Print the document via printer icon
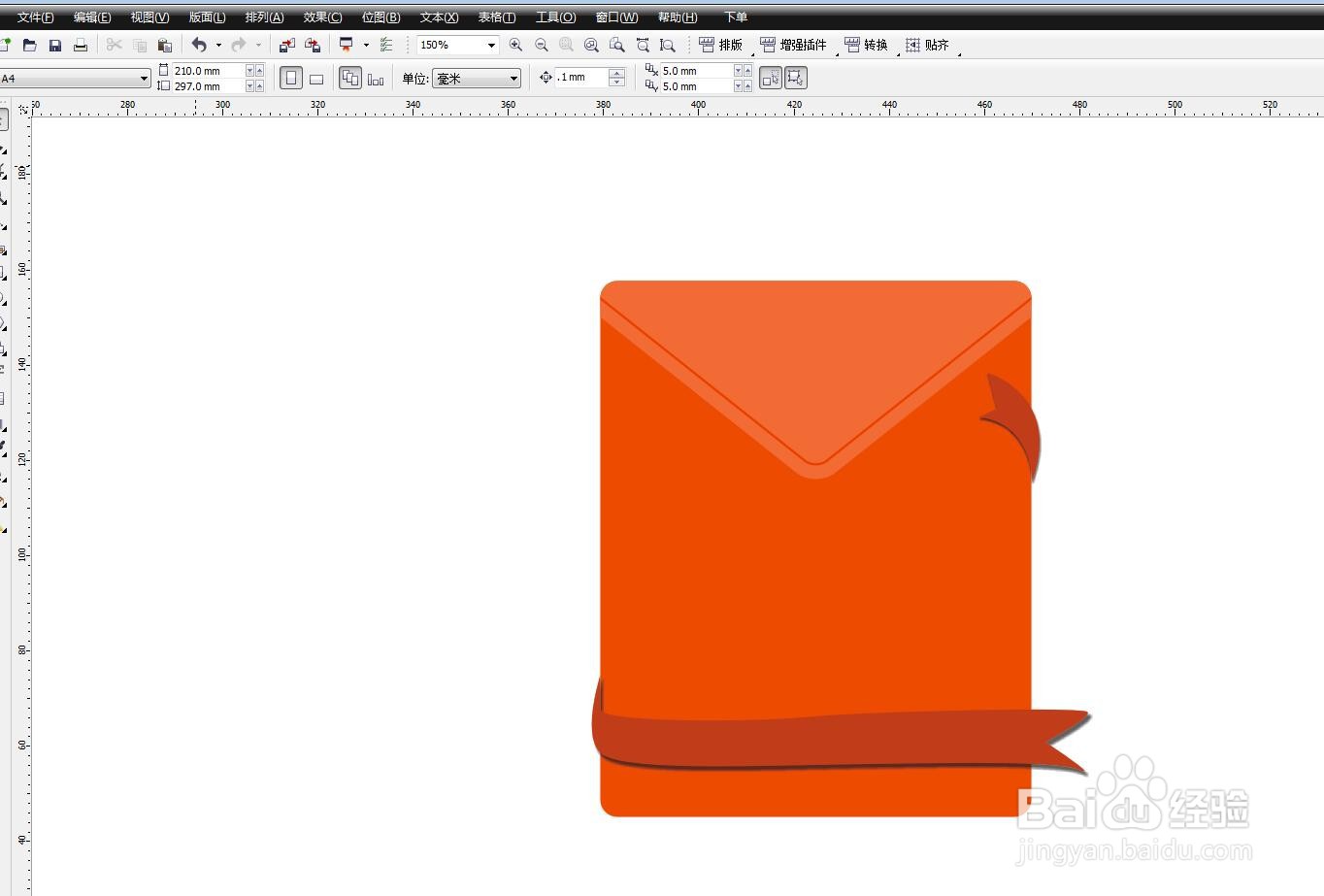1324x896 pixels. click(81, 46)
